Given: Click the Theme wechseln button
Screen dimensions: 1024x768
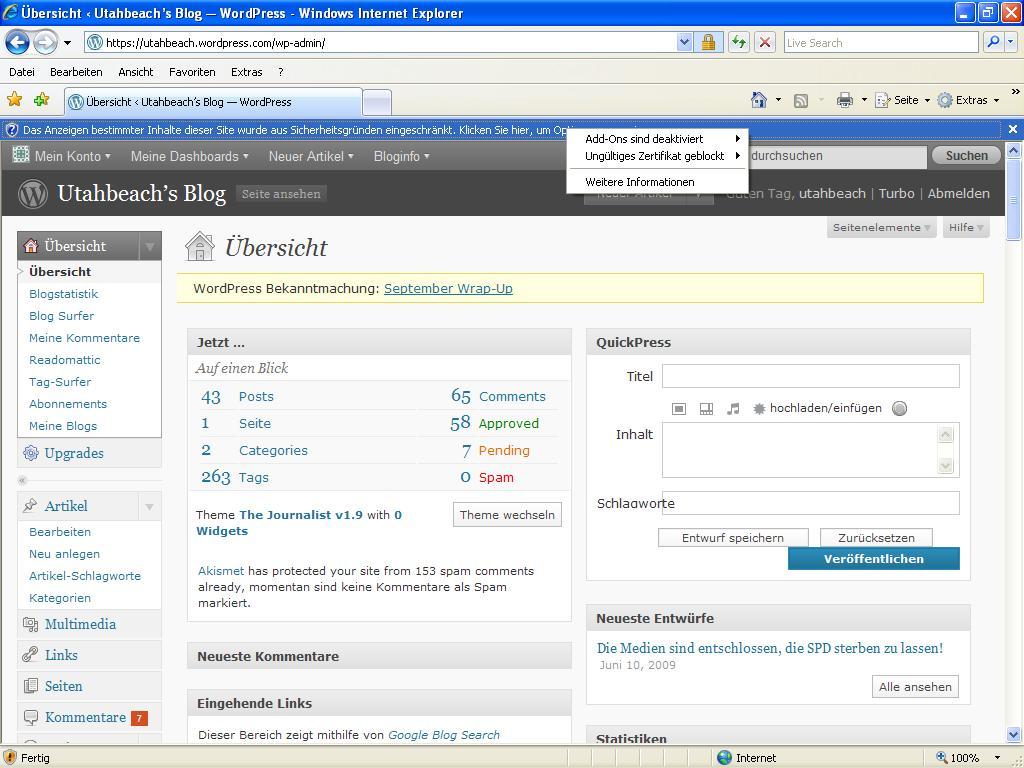Looking at the screenshot, I should (x=507, y=515).
